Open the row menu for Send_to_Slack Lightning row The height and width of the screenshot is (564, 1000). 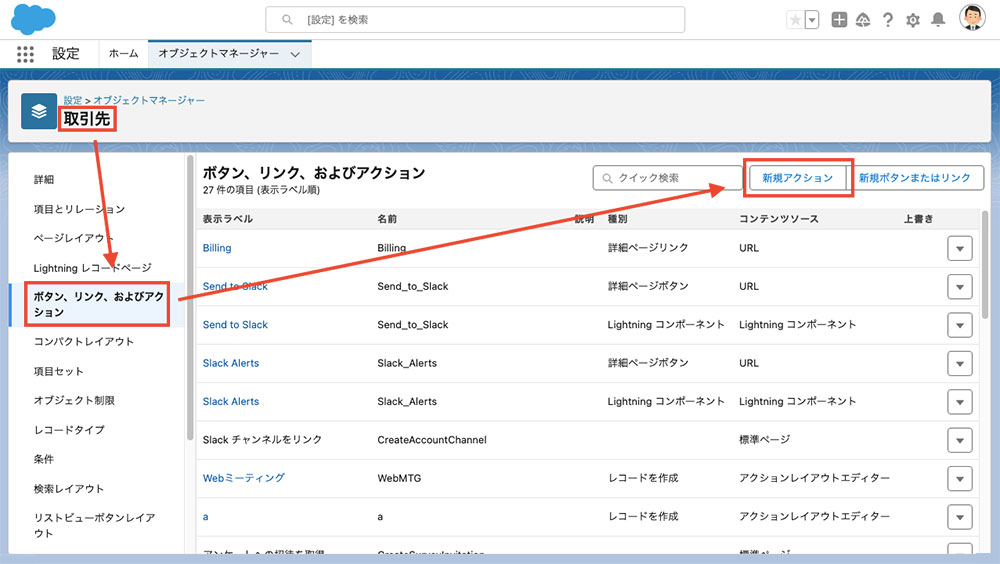pos(960,325)
